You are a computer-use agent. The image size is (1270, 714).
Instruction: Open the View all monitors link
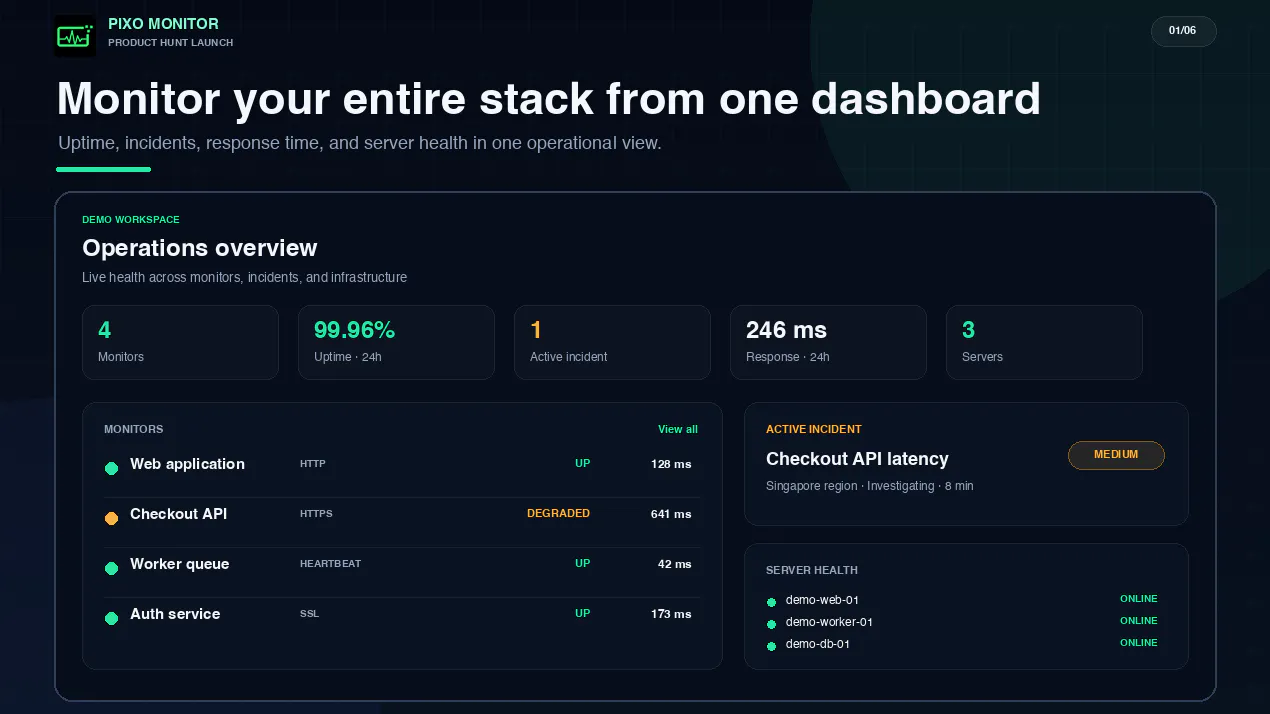click(678, 429)
